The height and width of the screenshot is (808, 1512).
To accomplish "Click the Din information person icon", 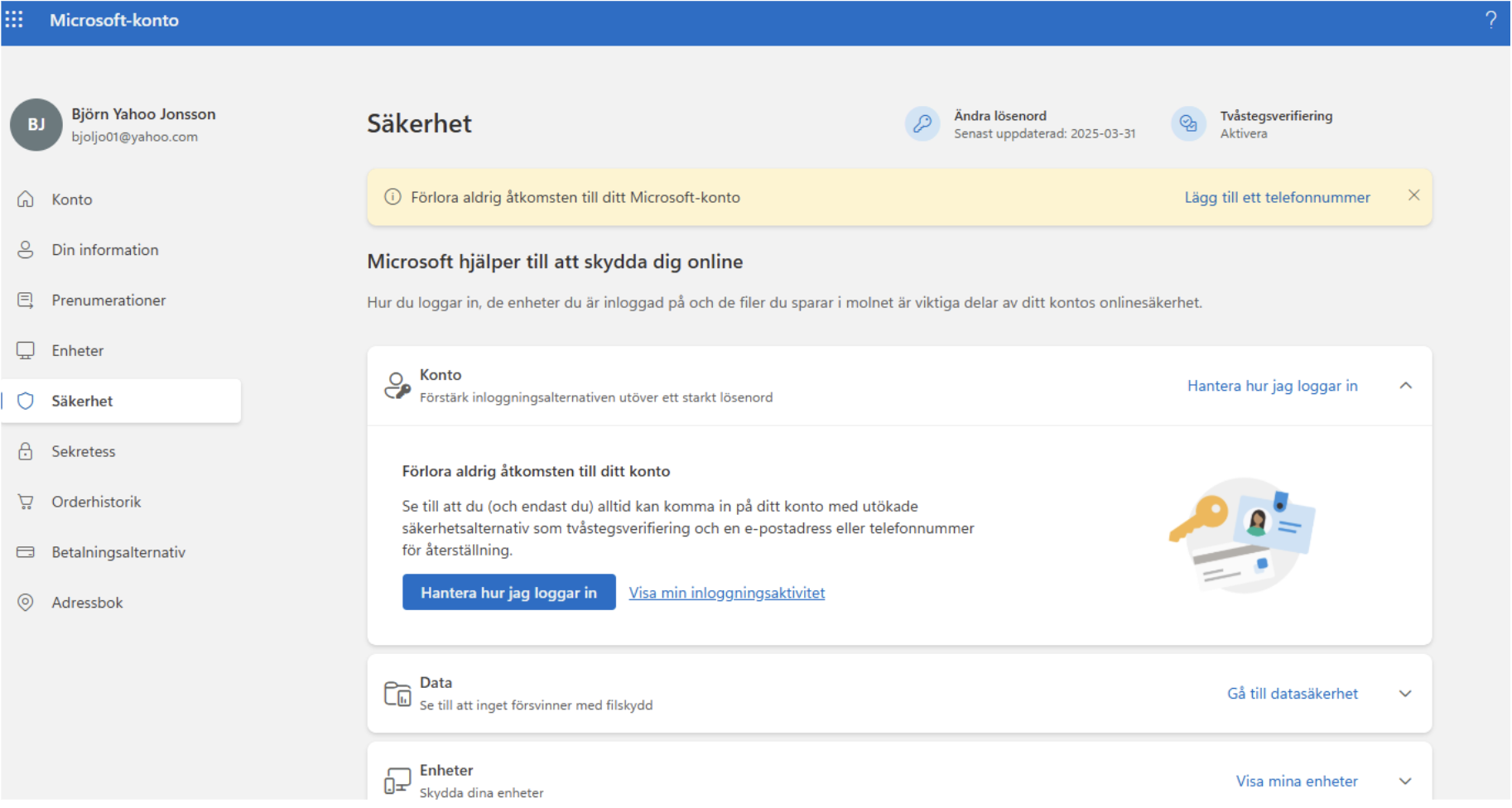I will (x=26, y=250).
